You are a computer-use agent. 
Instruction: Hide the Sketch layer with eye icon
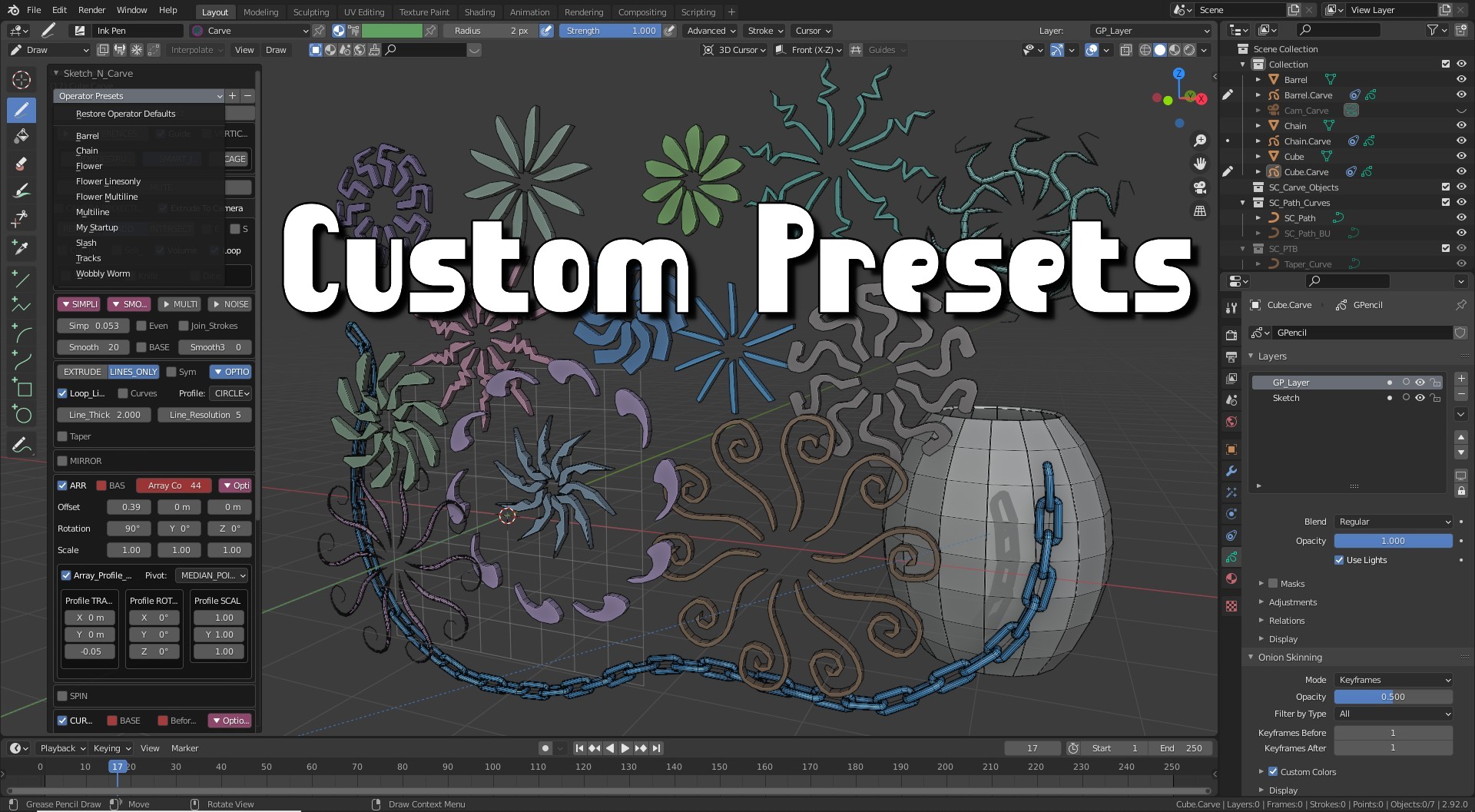(x=1420, y=398)
